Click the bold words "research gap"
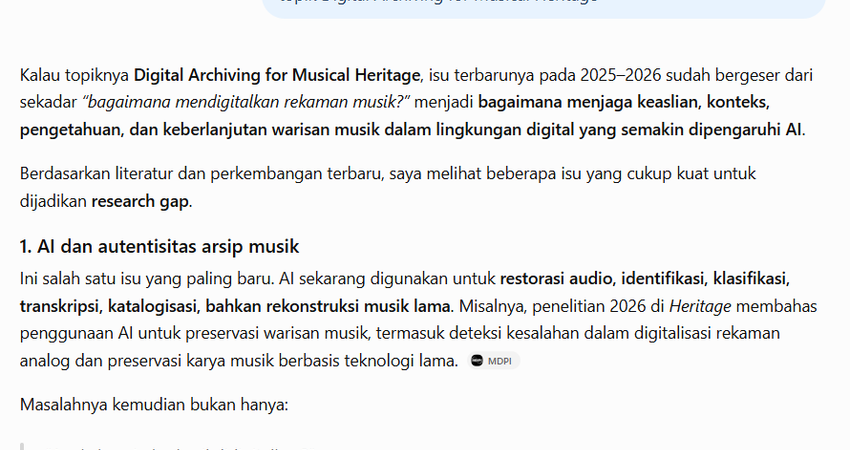 (x=140, y=201)
